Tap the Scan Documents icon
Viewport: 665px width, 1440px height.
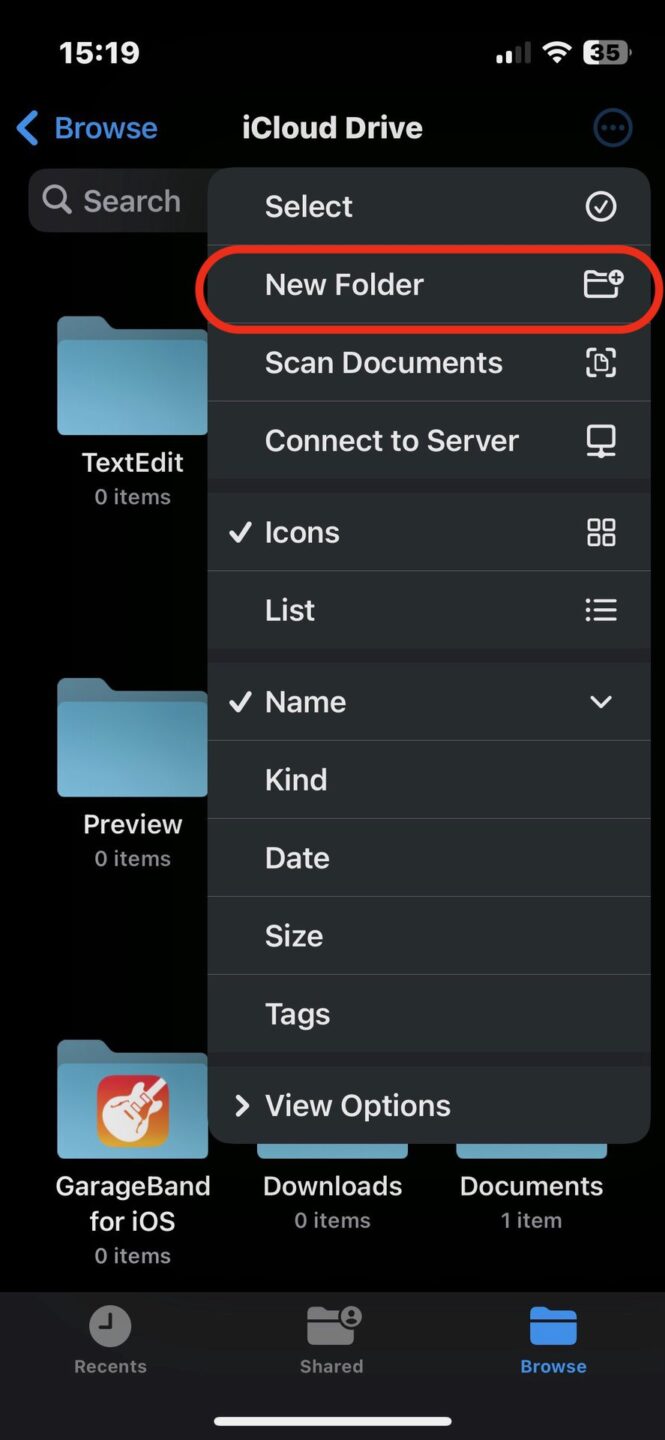click(600, 363)
